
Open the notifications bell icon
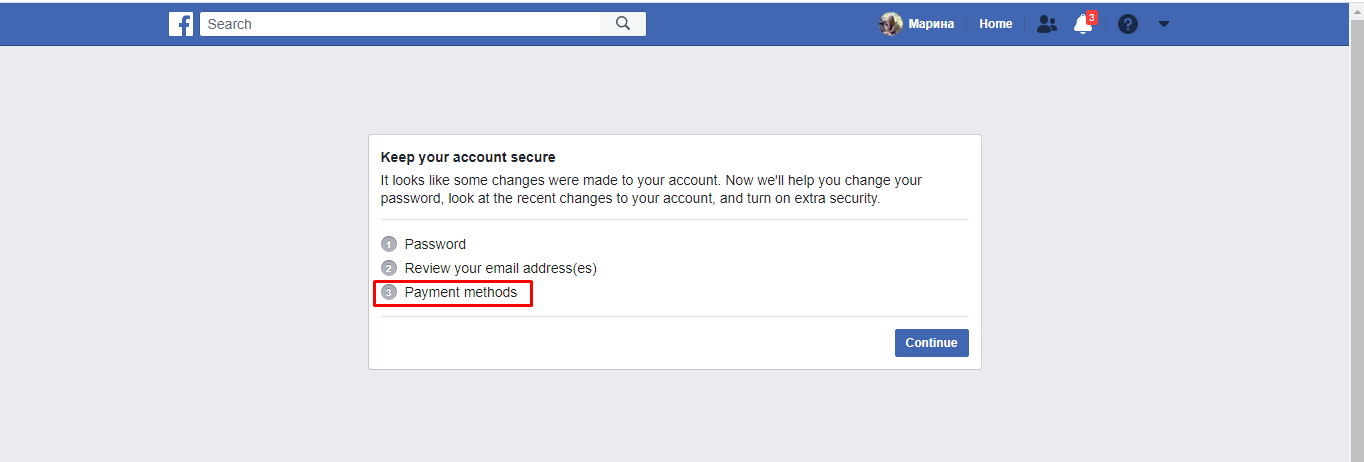tap(1082, 25)
